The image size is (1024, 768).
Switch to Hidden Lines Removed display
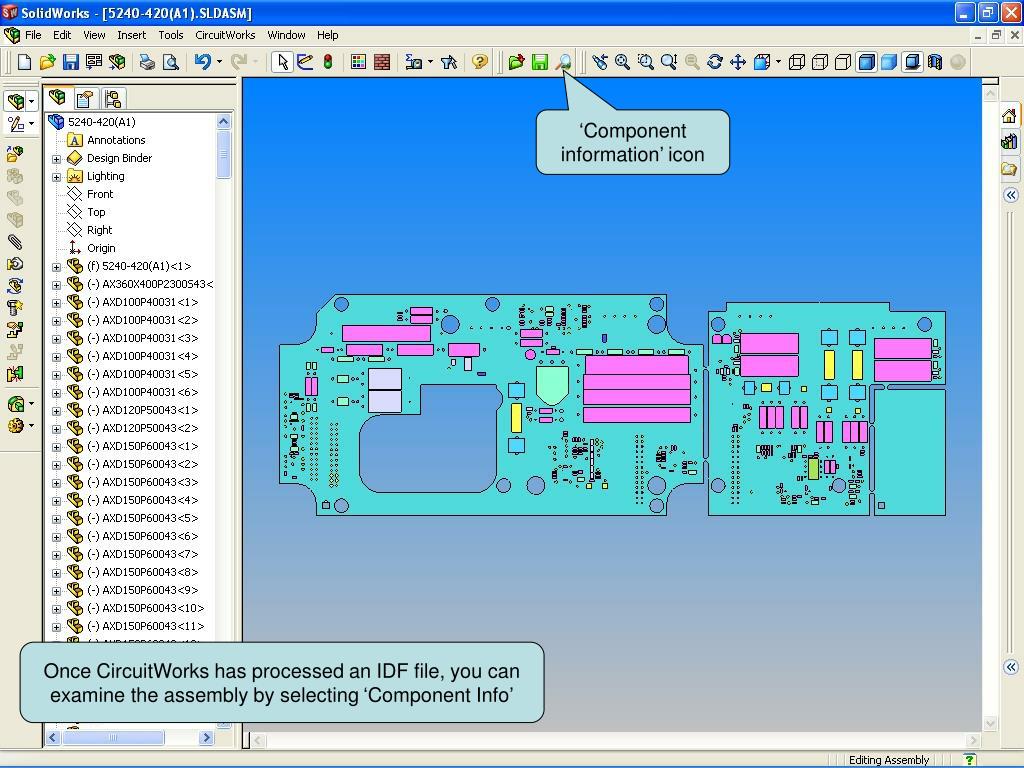843,62
